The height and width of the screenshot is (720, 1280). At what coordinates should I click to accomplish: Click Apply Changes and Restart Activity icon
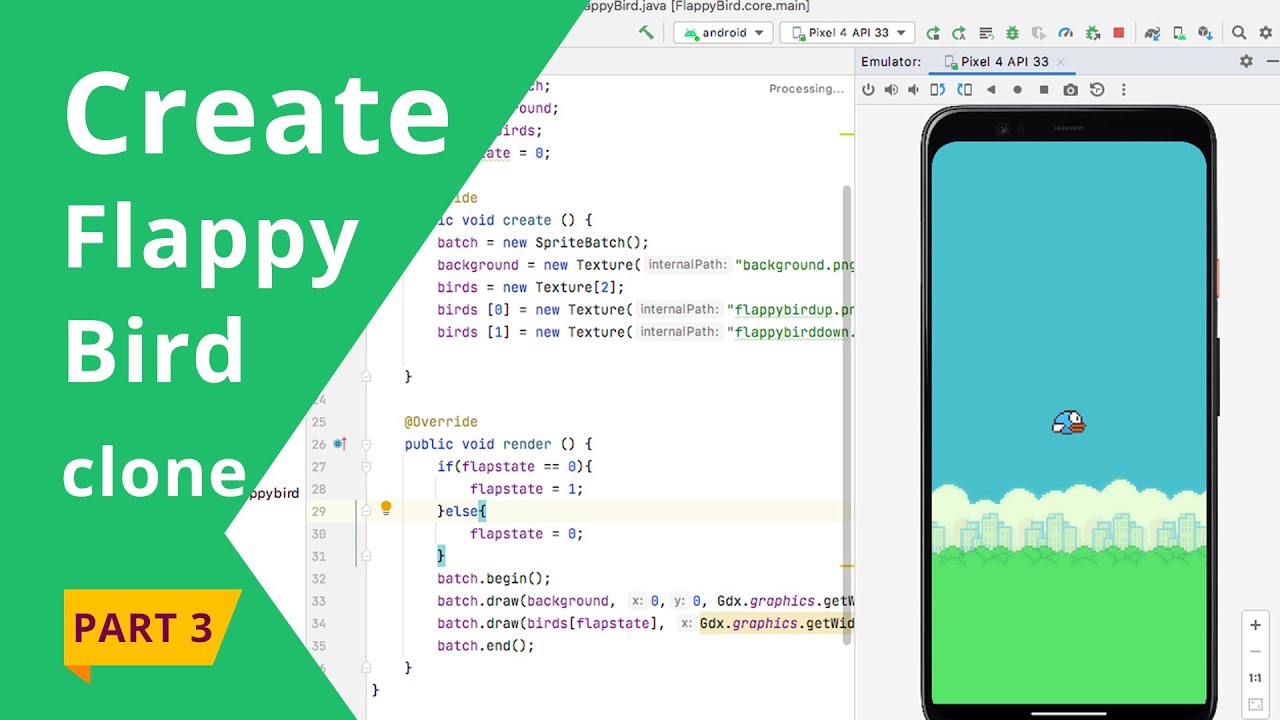(x=959, y=33)
